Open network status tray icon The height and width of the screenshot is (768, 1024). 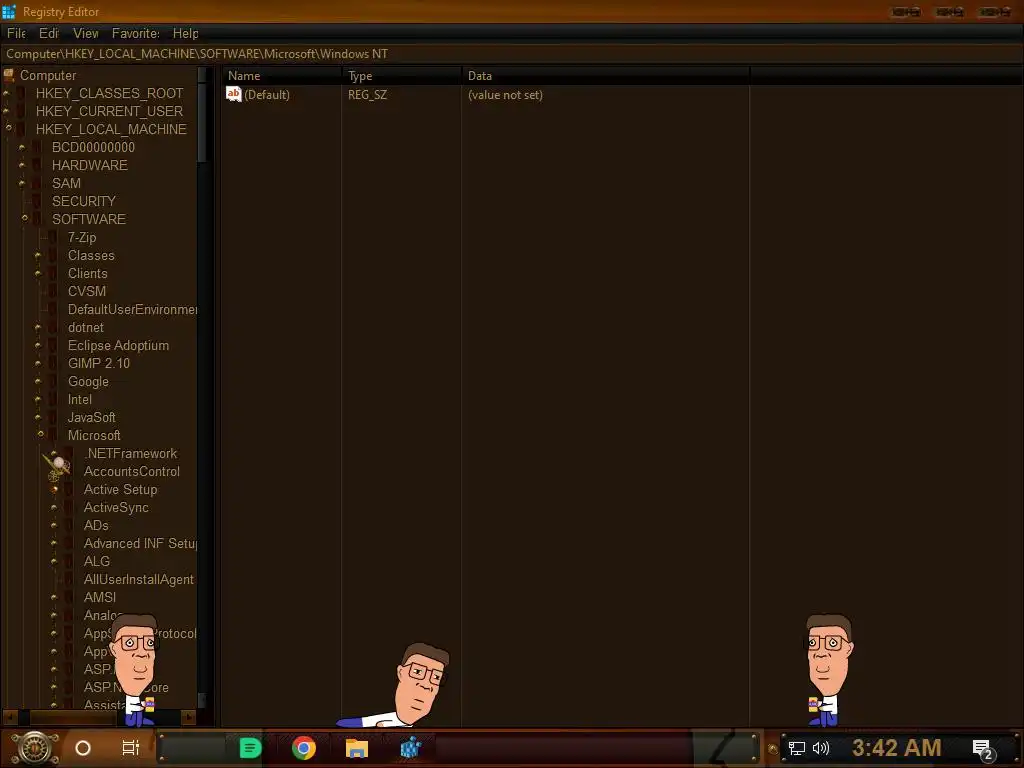click(797, 748)
